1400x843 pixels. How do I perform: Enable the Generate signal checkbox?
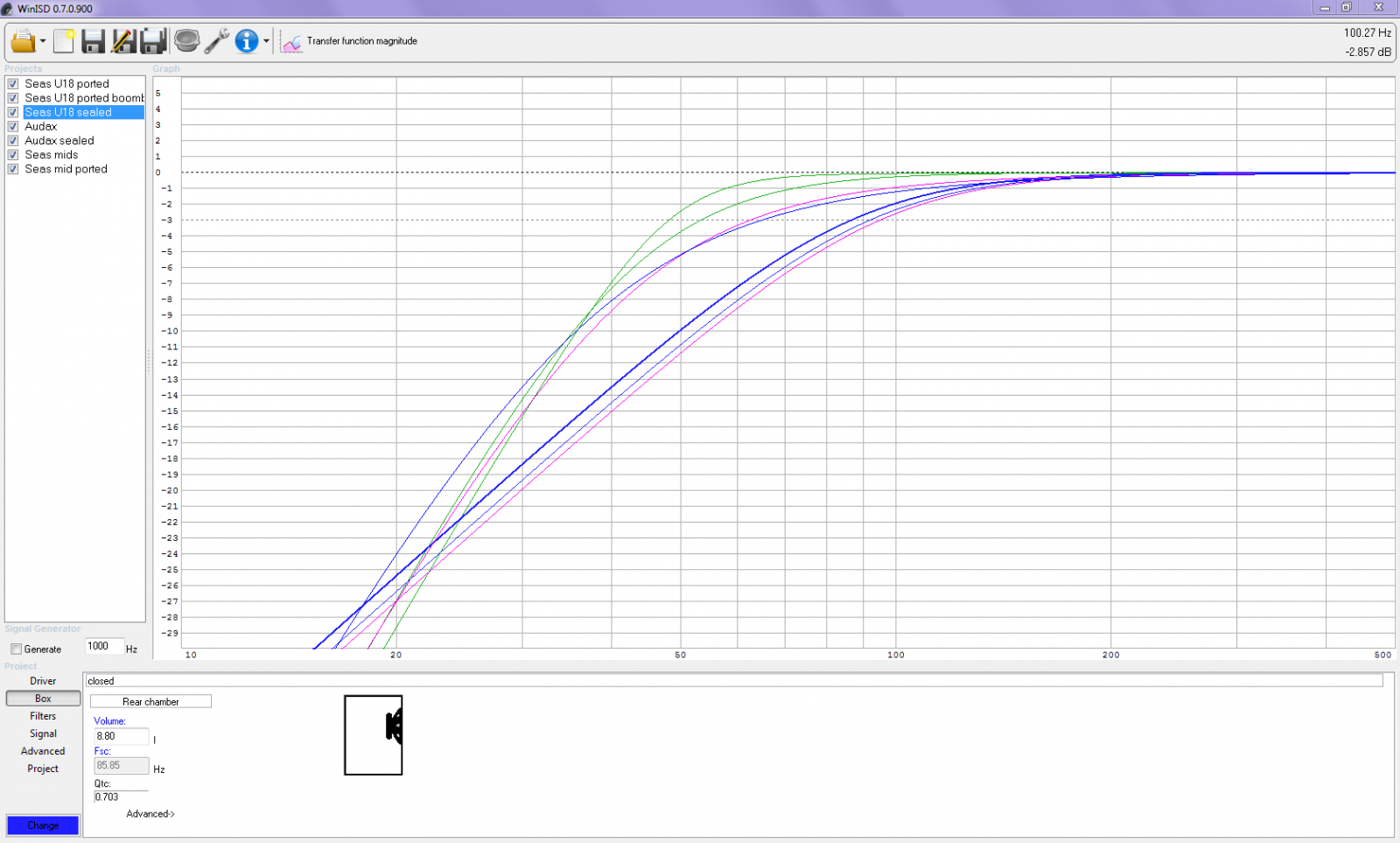(16, 650)
